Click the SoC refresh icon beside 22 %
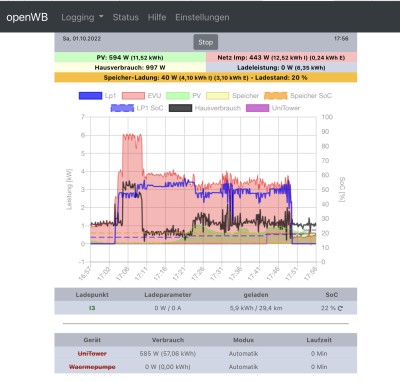This screenshot has width=400, height=382. coord(340,308)
